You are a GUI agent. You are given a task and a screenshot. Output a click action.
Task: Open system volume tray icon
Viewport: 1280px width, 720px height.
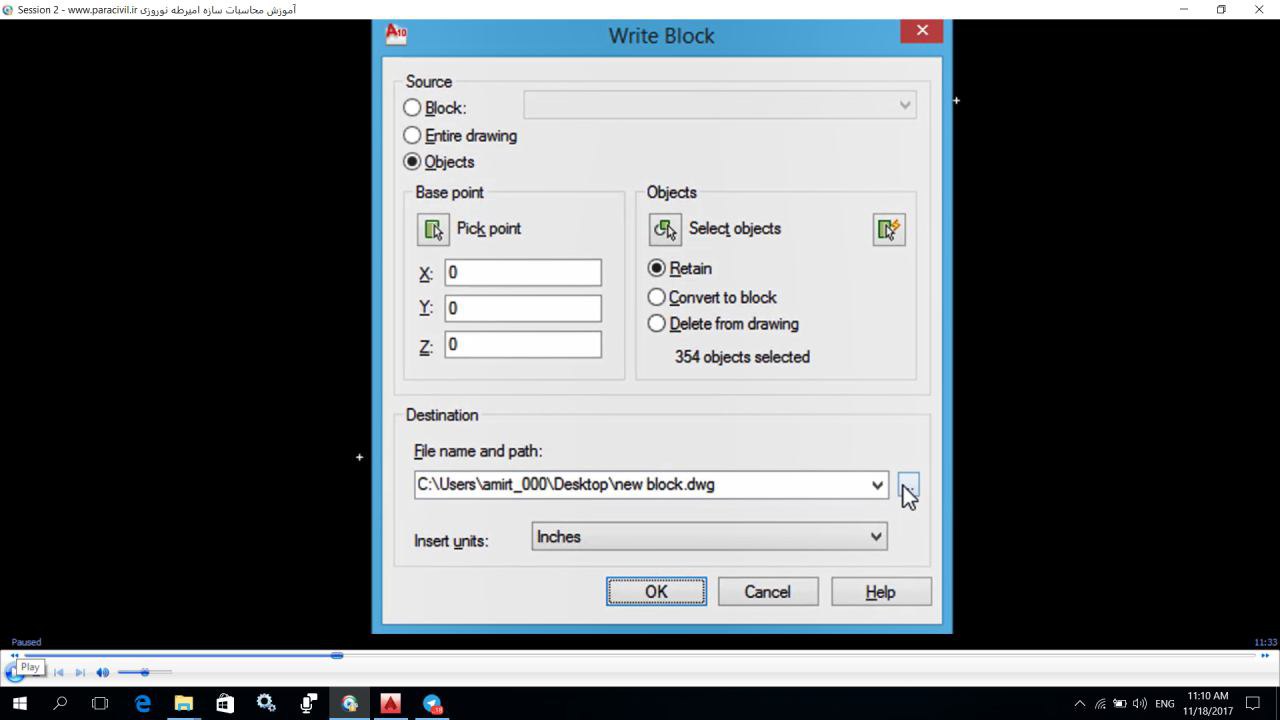pyautogui.click(x=1140, y=704)
